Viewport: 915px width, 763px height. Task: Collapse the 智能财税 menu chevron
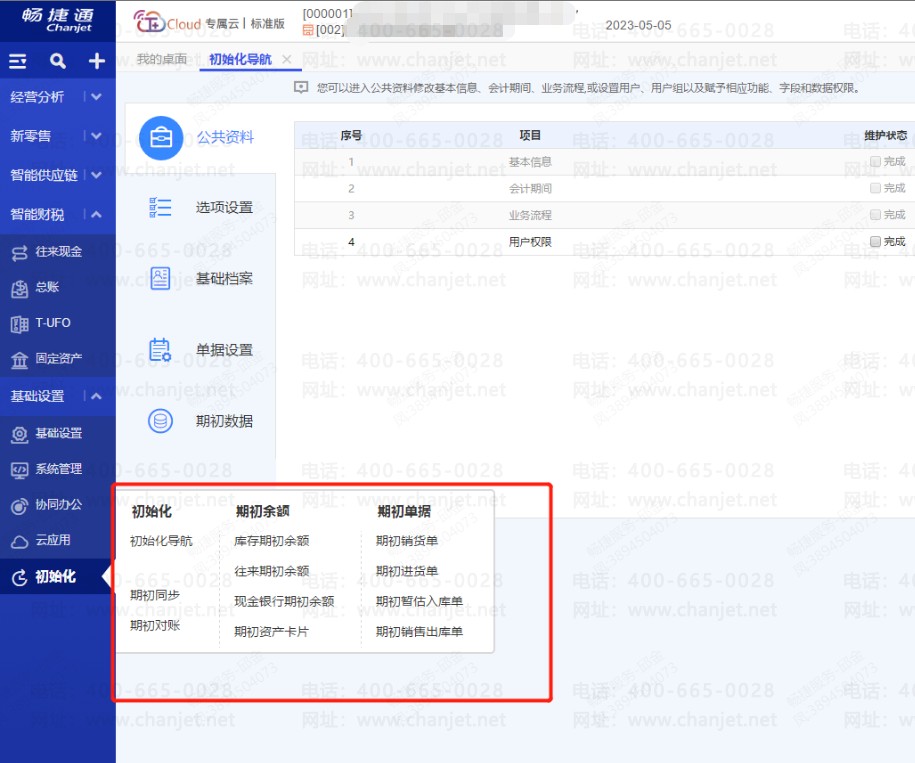point(96,214)
